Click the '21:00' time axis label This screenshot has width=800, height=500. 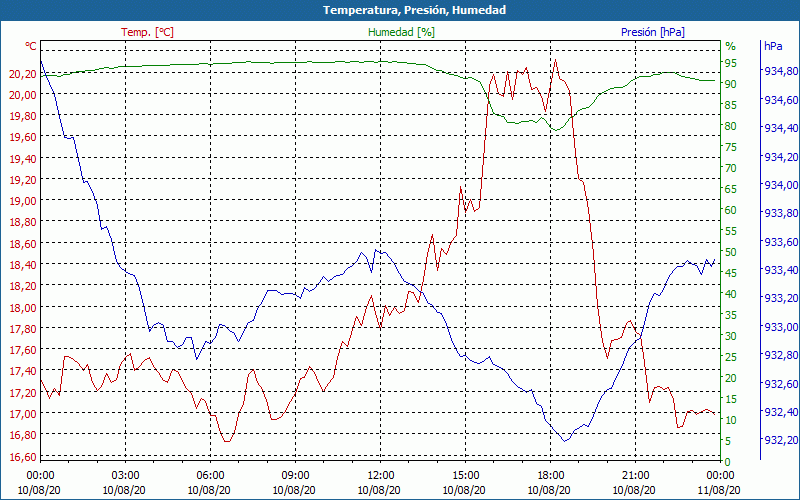tap(635, 476)
